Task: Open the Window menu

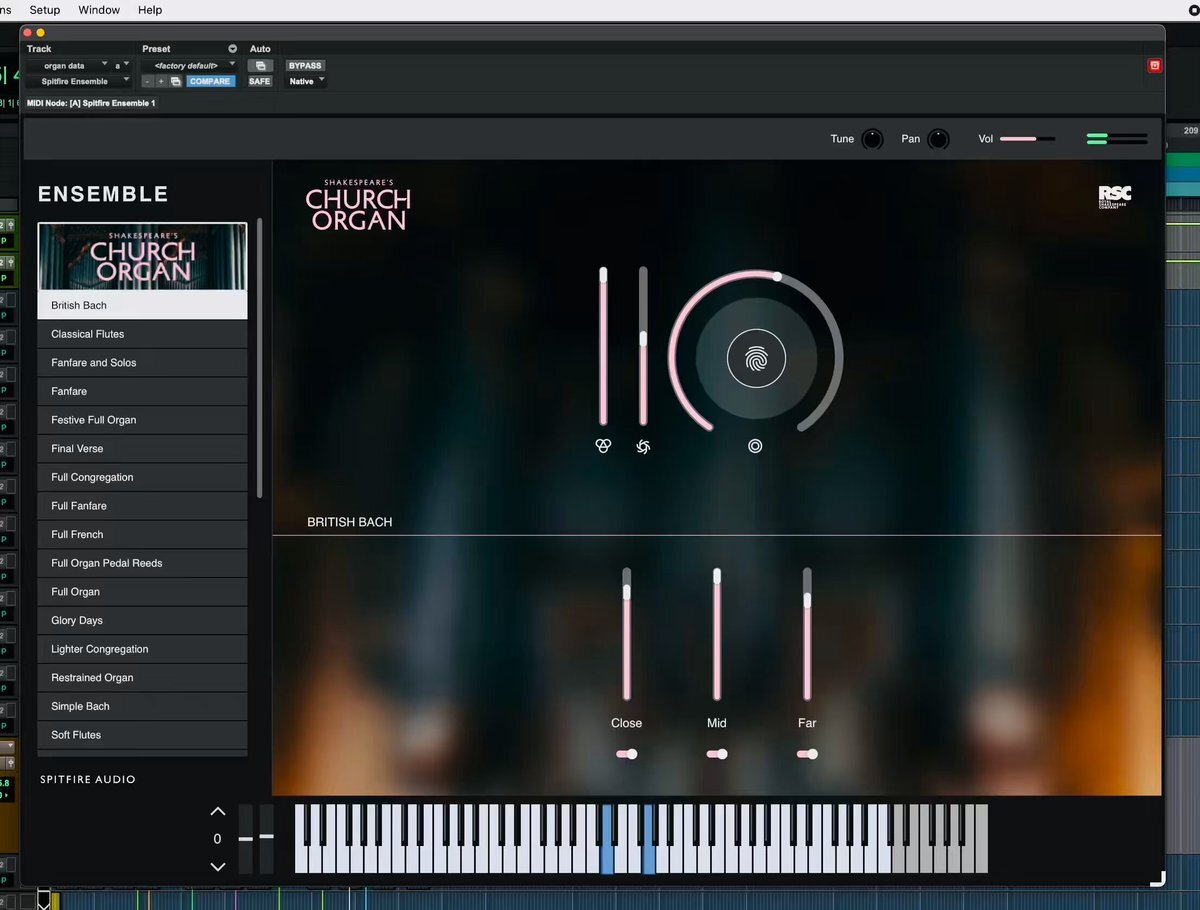Action: pos(99,10)
